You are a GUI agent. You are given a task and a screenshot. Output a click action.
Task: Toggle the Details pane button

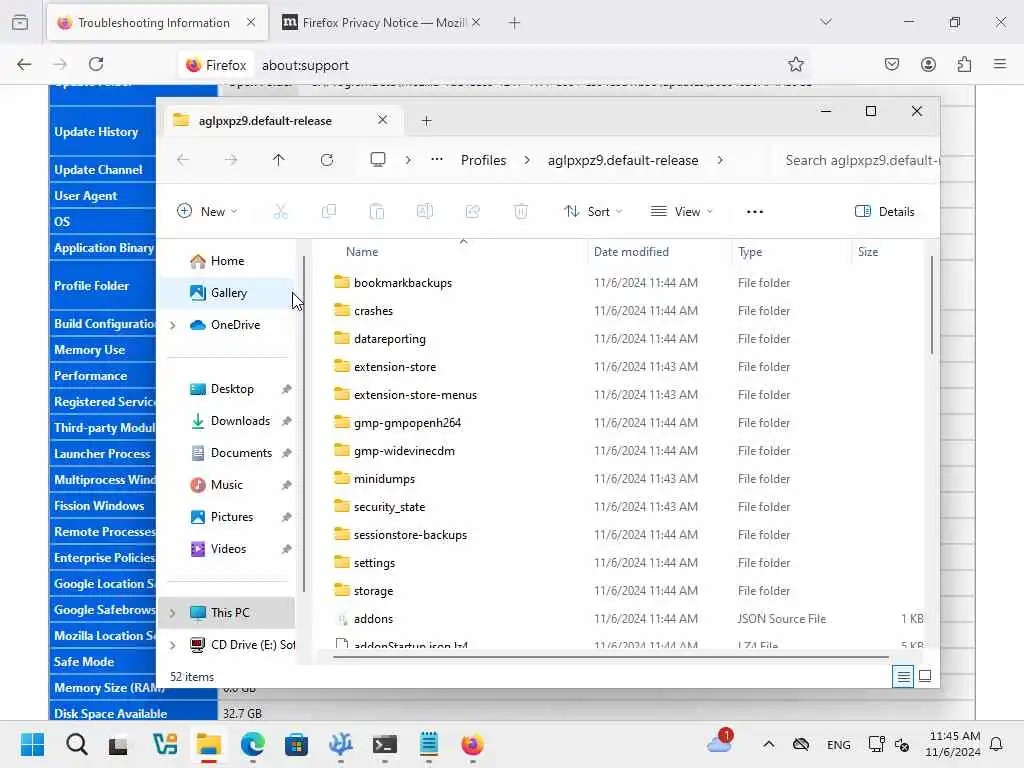pyautogui.click(x=884, y=212)
